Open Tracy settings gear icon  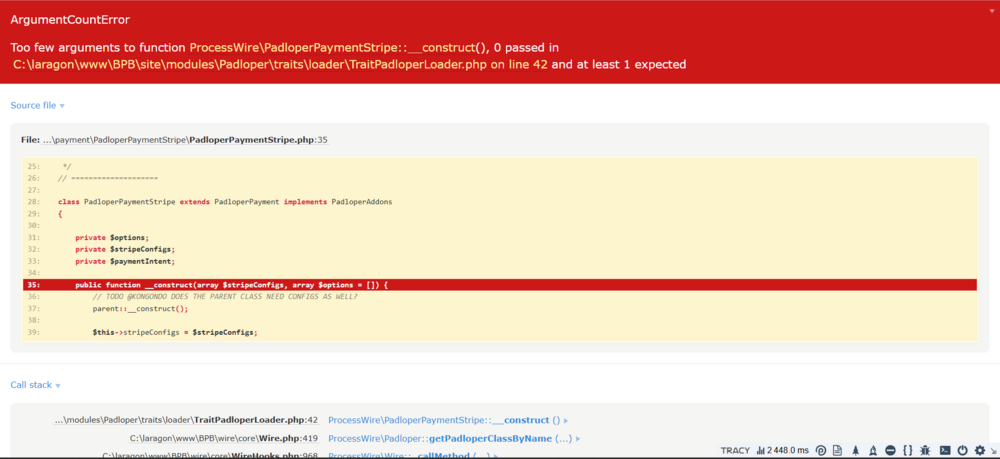980,451
